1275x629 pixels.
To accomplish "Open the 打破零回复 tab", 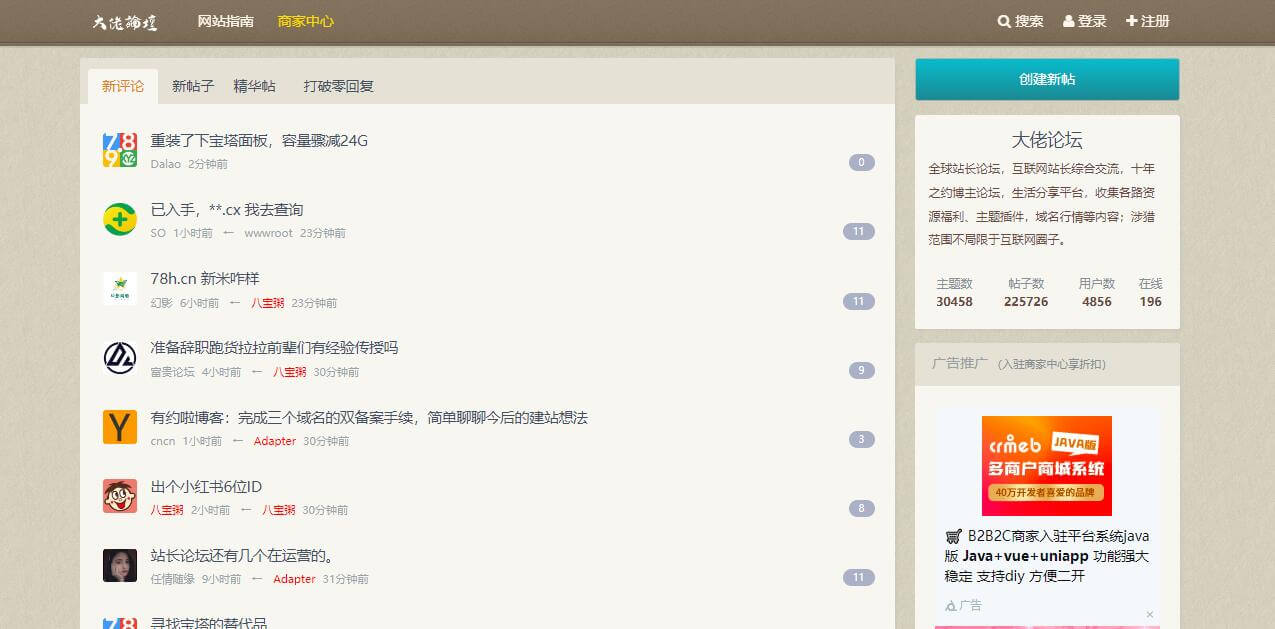I will [339, 86].
